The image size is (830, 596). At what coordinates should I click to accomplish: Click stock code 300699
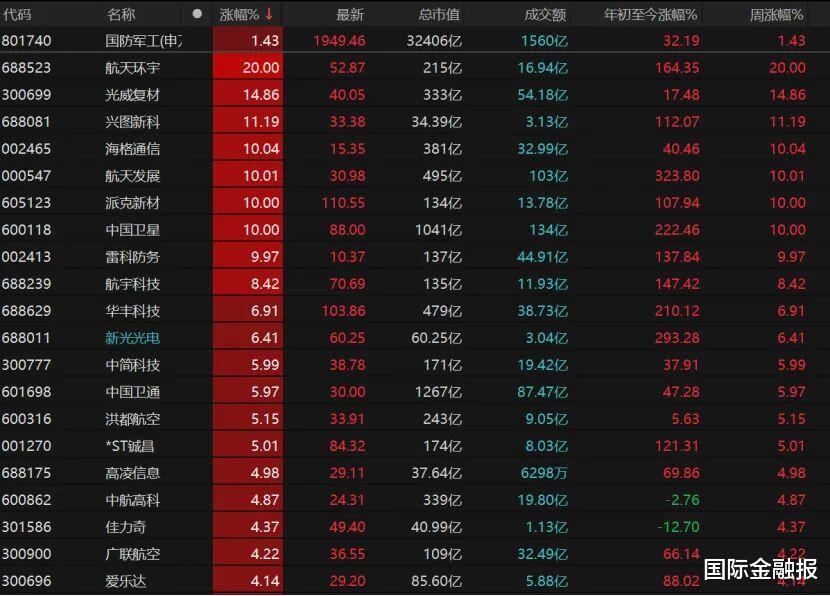click(27, 95)
